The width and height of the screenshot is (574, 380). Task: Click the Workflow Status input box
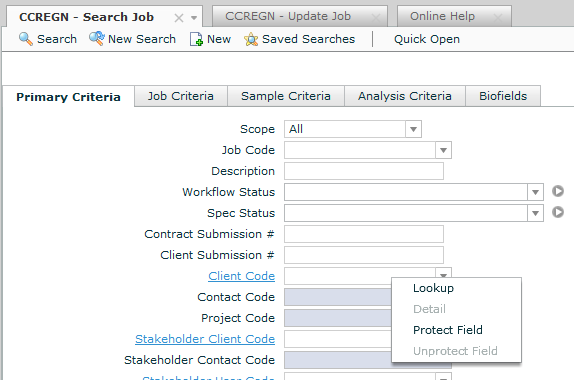tap(406, 192)
